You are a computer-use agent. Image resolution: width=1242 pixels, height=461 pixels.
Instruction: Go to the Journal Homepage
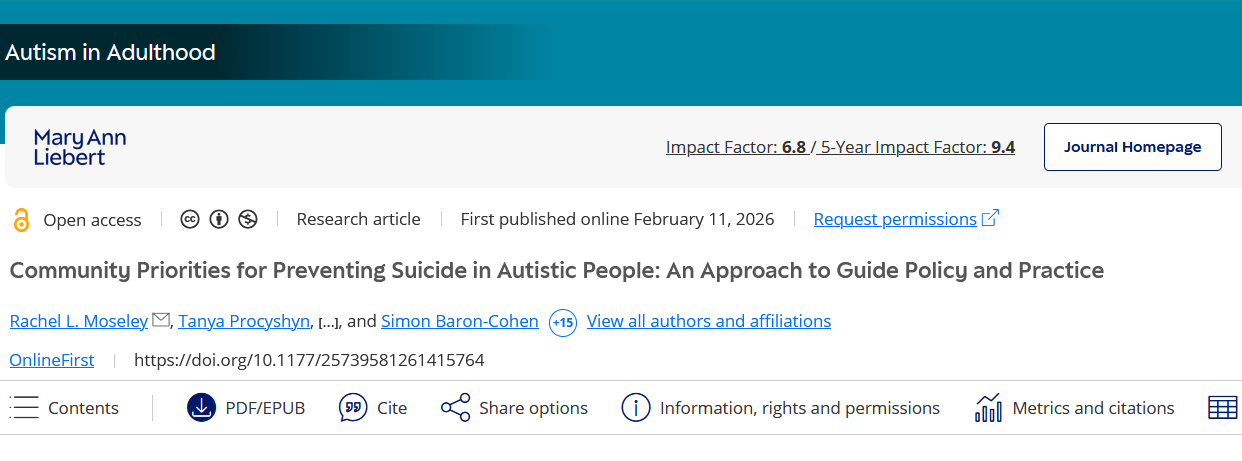point(1132,147)
